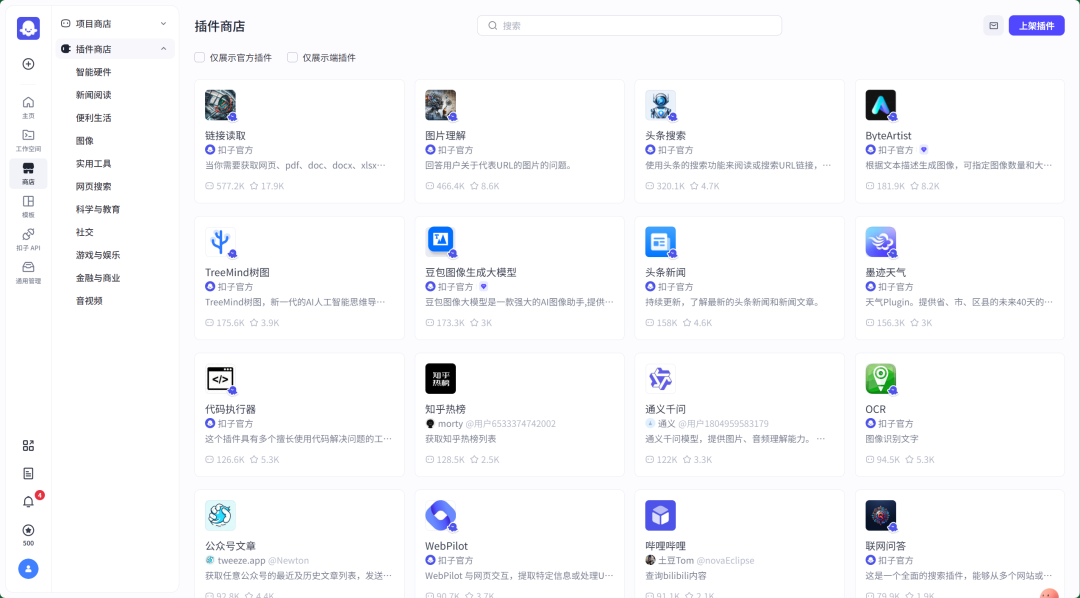
Task: Click inside the search input field
Action: click(x=628, y=25)
